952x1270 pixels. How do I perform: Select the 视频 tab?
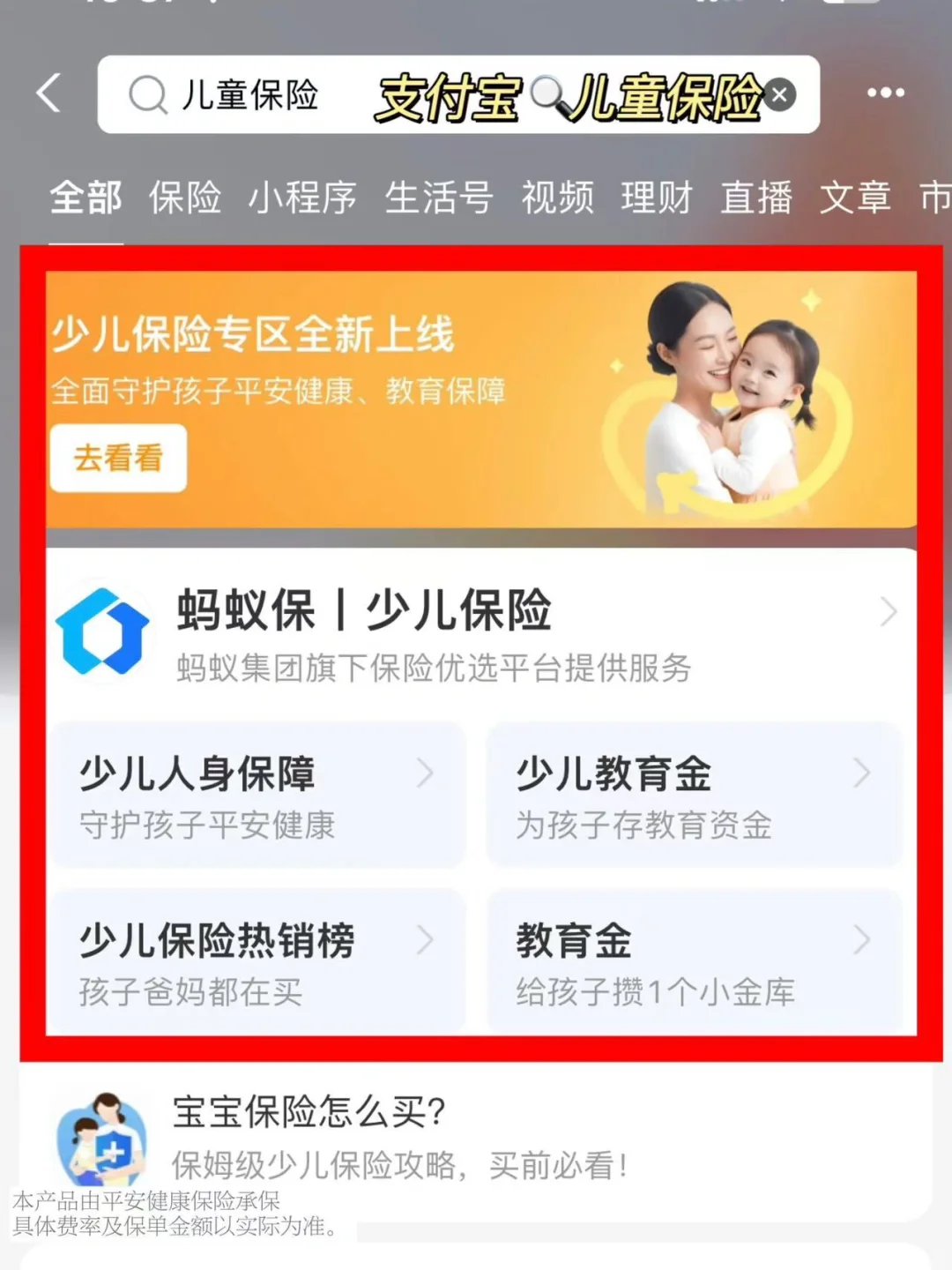click(x=557, y=197)
